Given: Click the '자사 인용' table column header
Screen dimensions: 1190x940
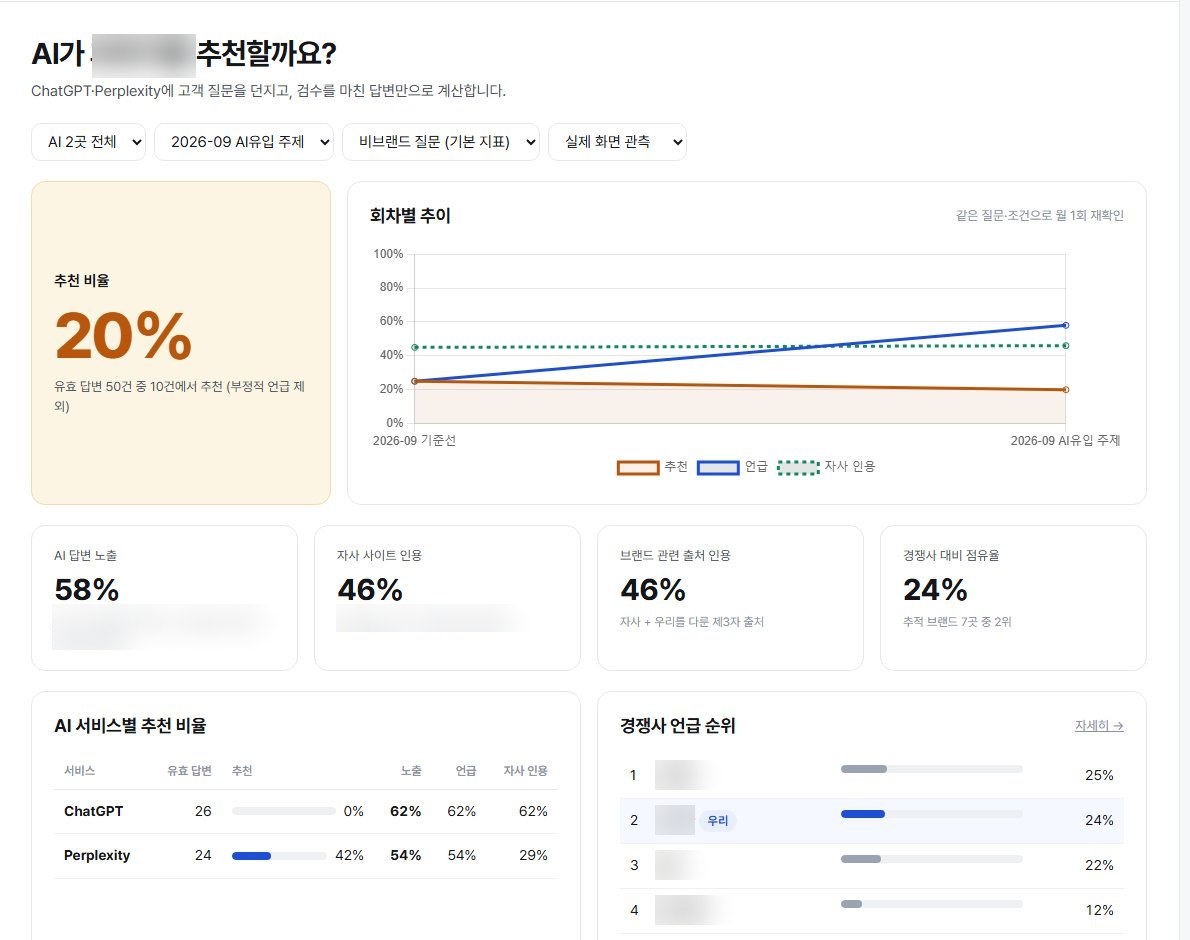Looking at the screenshot, I should 525,771.
